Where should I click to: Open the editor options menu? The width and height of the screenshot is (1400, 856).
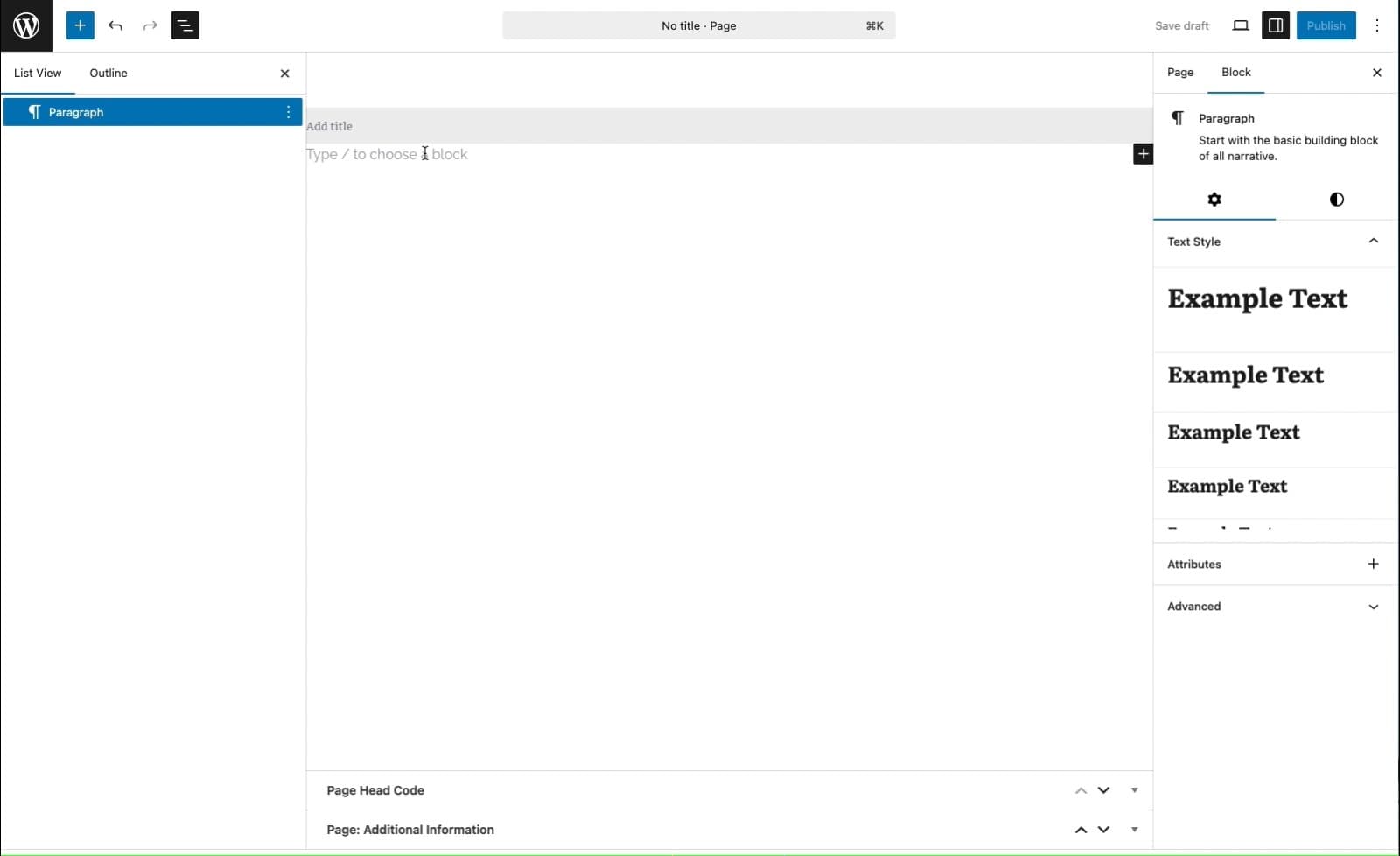pyautogui.click(x=1377, y=25)
